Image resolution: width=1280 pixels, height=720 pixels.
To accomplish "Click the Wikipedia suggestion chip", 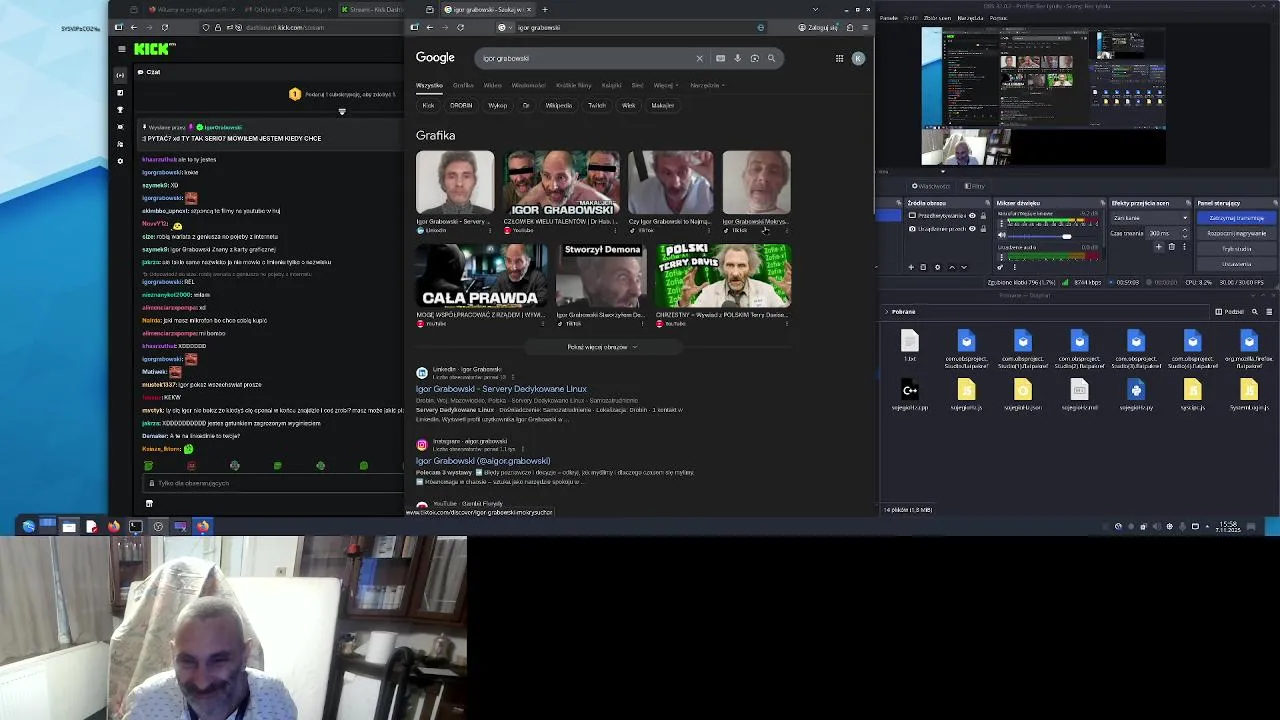I will point(558,105).
